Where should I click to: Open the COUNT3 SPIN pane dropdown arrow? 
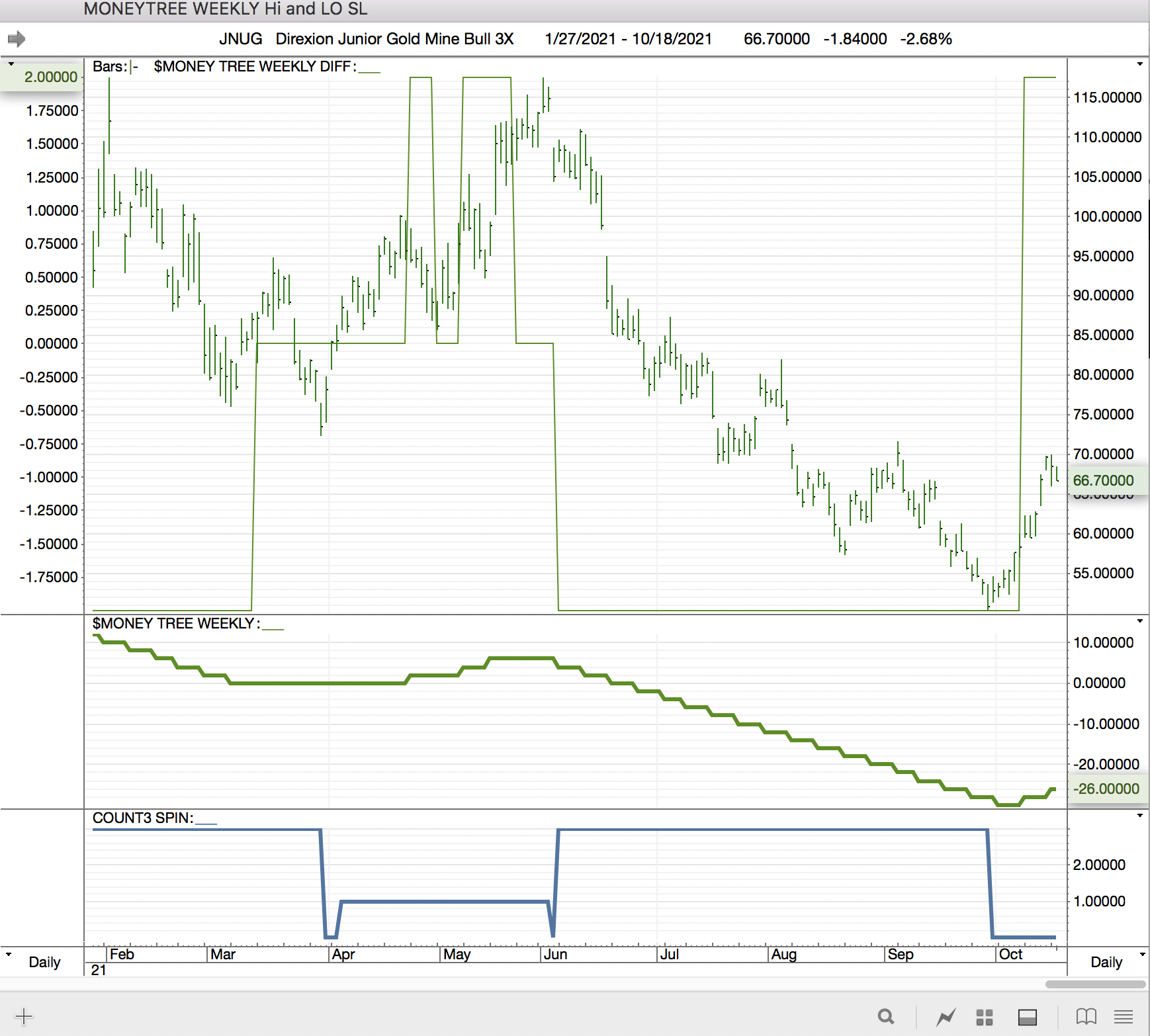coord(1139,816)
